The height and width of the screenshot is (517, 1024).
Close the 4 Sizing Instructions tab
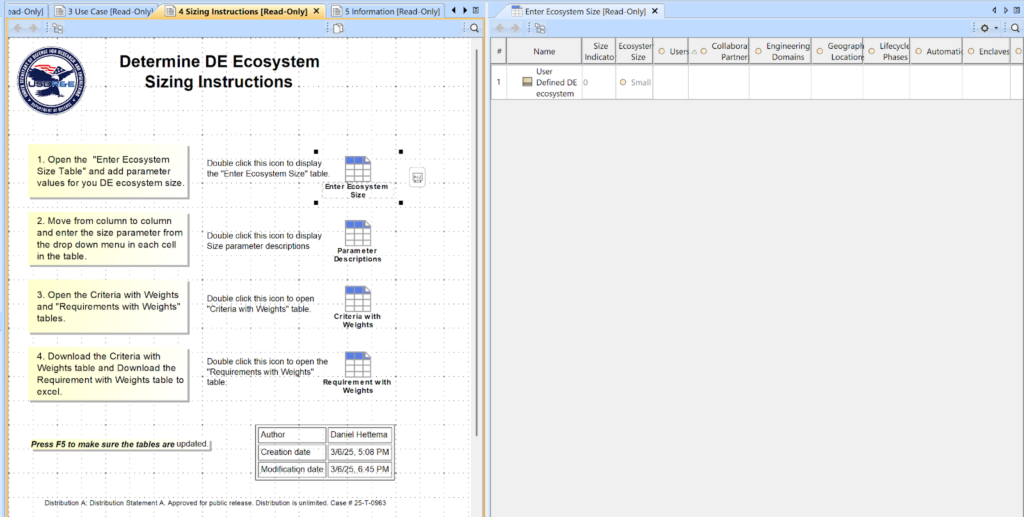tap(316, 11)
